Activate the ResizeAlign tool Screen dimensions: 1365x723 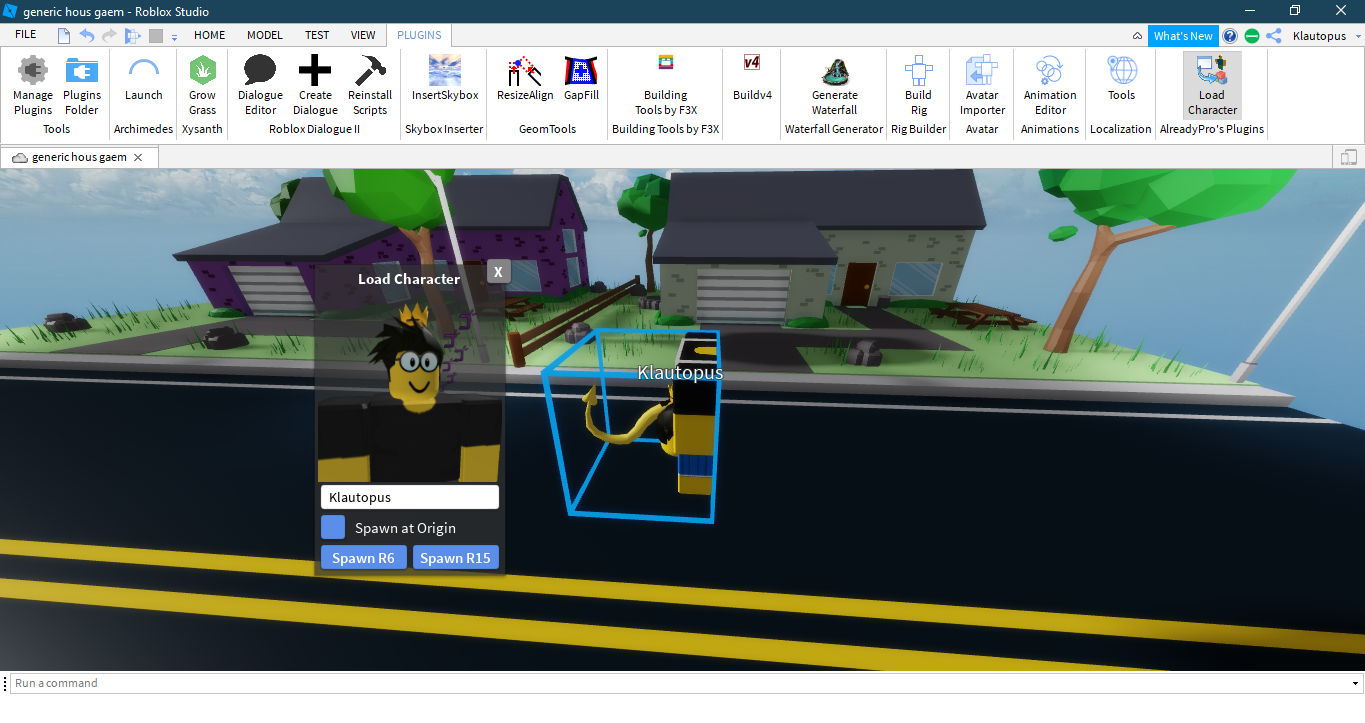pyautogui.click(x=525, y=80)
